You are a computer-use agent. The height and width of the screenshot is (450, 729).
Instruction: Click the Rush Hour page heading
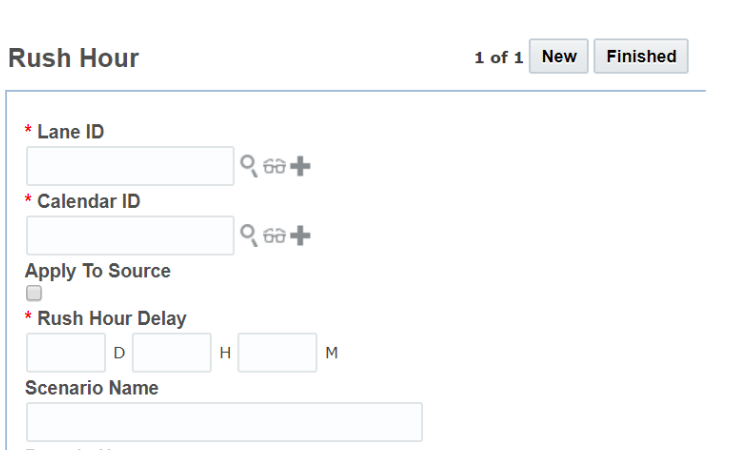tap(74, 59)
